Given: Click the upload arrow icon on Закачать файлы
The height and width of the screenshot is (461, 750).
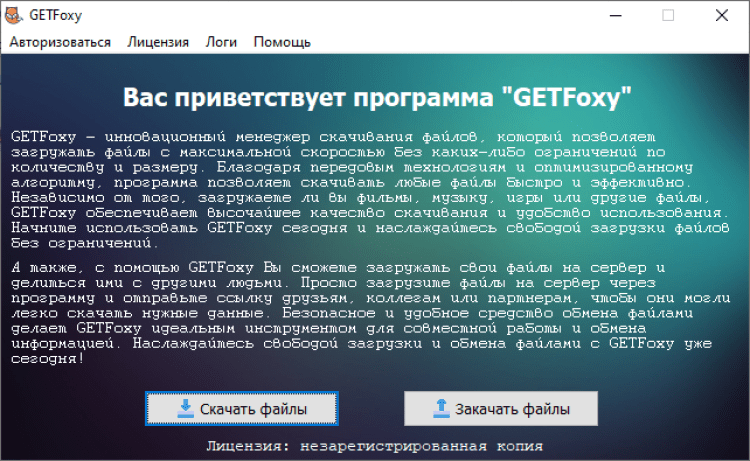Looking at the screenshot, I should click(x=441, y=409).
